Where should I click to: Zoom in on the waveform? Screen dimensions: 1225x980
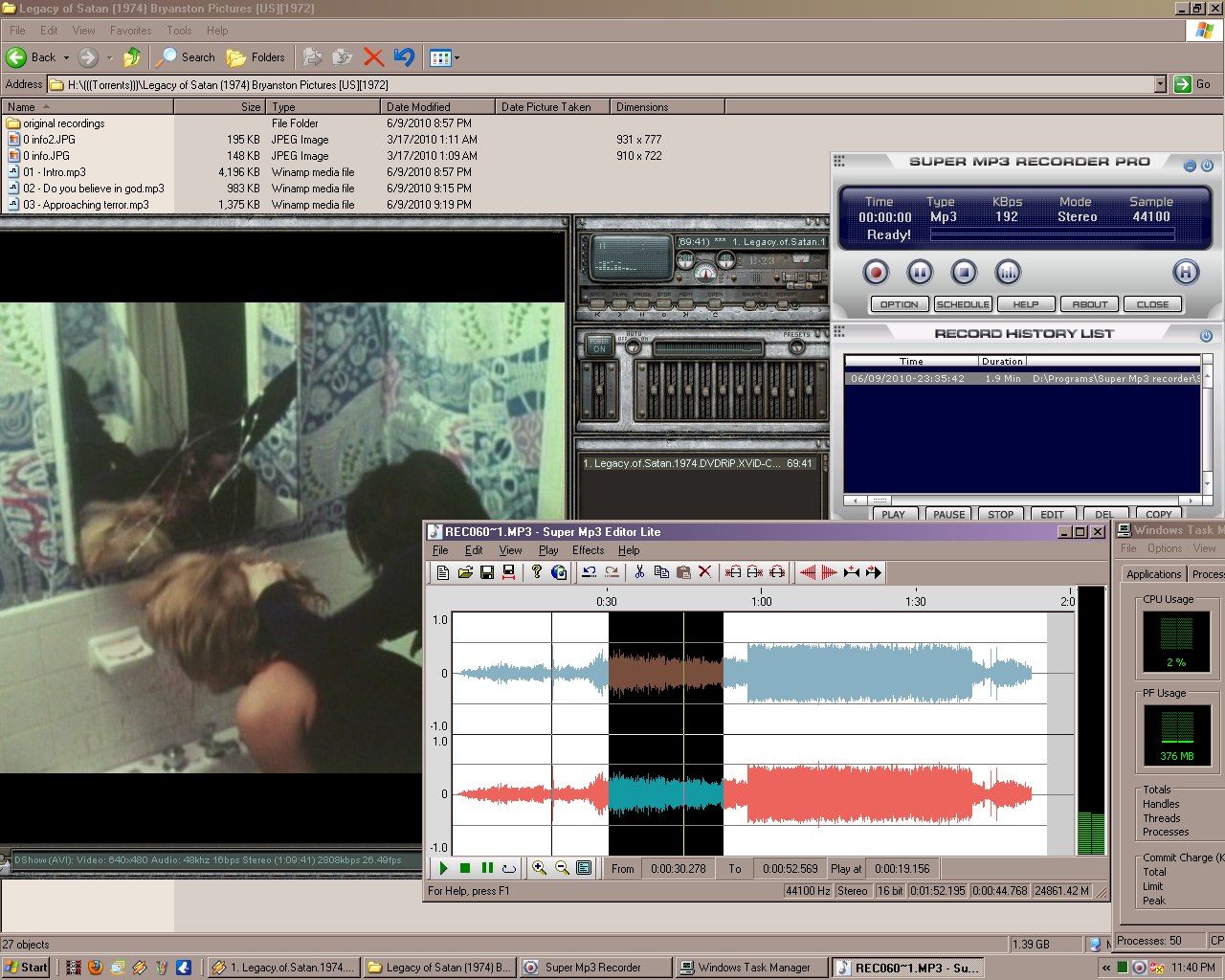(x=540, y=868)
